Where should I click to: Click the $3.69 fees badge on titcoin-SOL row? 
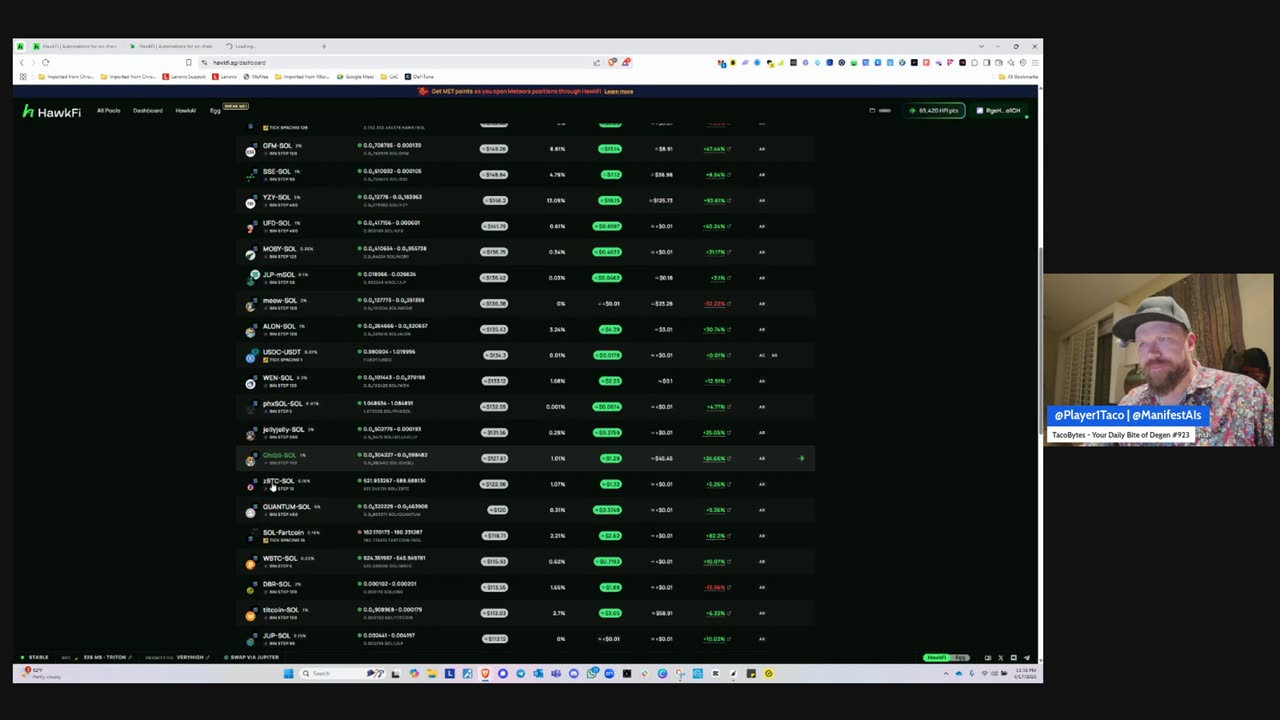pyautogui.click(x=610, y=613)
